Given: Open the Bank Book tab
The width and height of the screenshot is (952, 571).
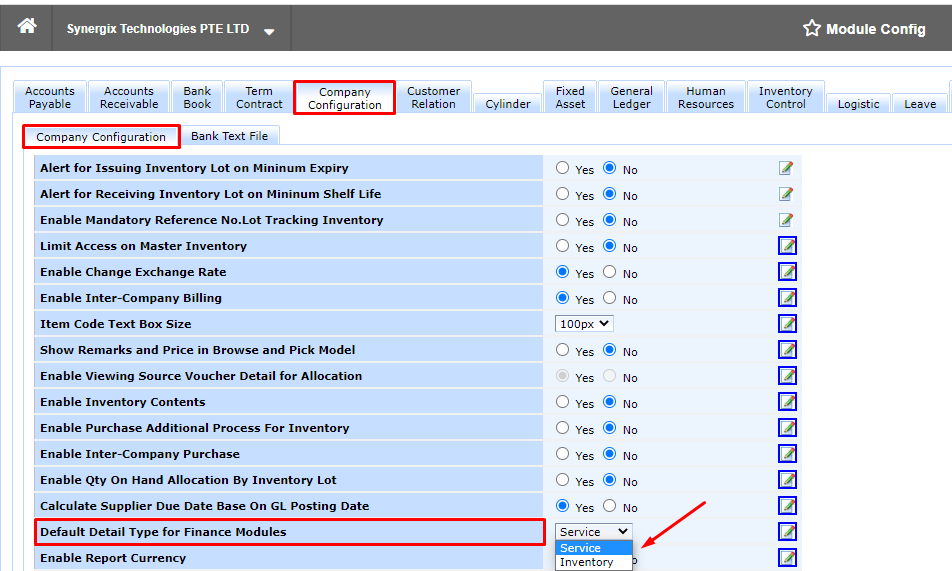Looking at the screenshot, I should (x=197, y=97).
